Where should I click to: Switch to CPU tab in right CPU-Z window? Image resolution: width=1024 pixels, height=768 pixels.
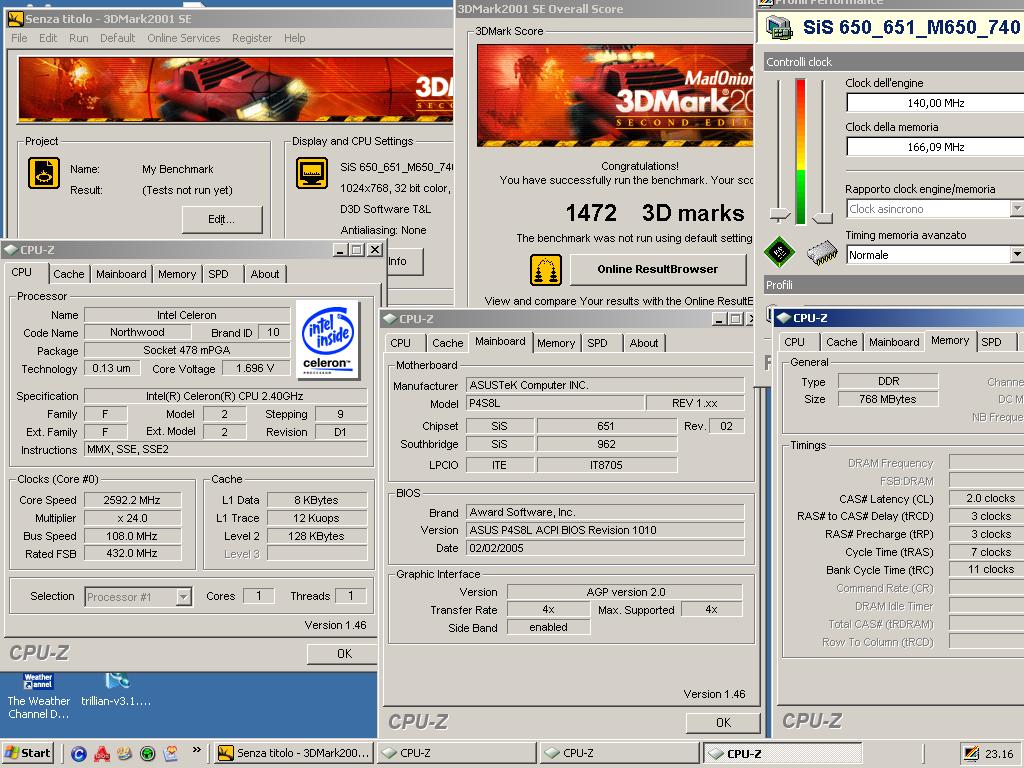tap(795, 342)
